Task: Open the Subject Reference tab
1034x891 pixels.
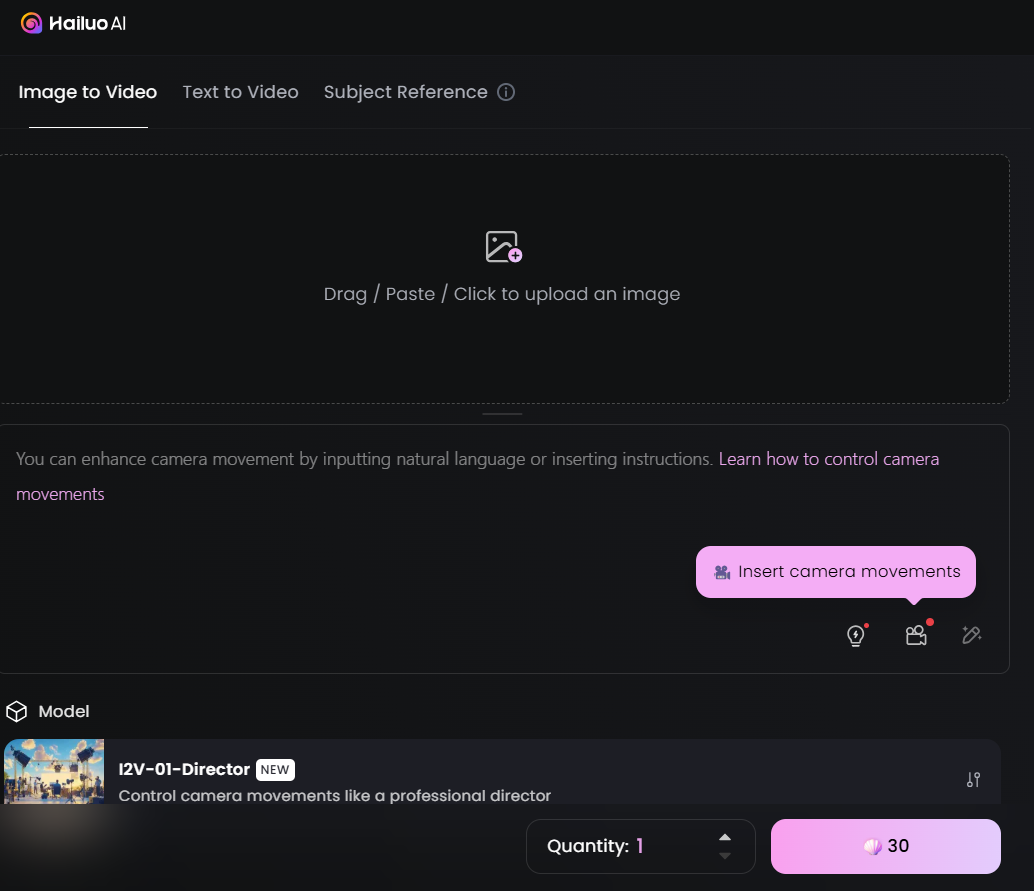Action: 405,92
